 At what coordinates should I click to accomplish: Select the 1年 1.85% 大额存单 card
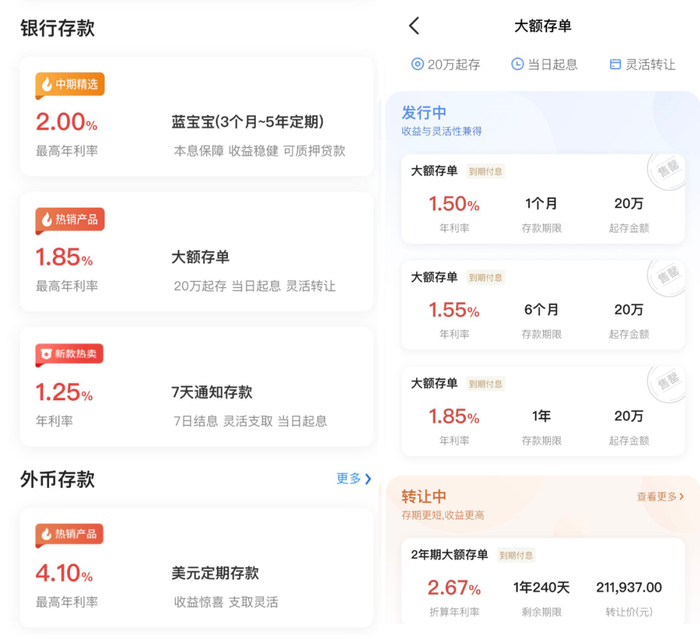(542, 411)
